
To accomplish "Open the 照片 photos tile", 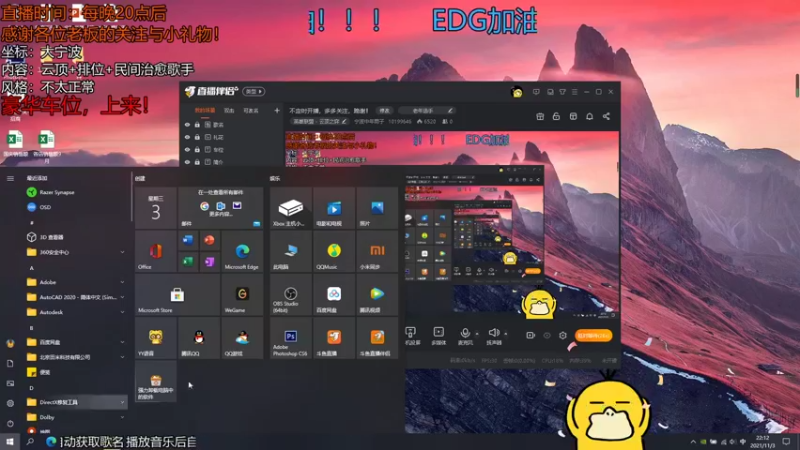I will pos(378,208).
